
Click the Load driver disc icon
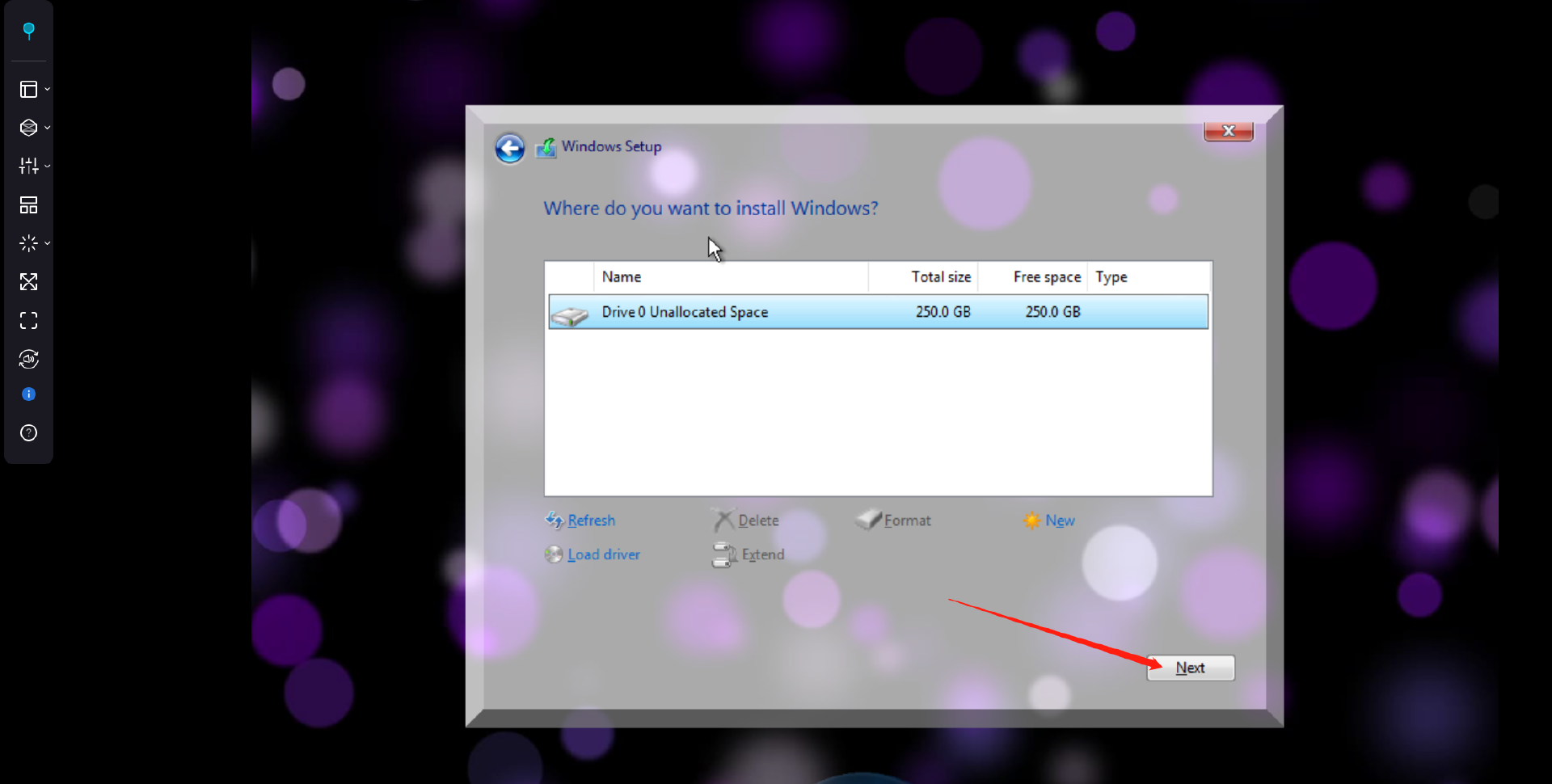554,554
